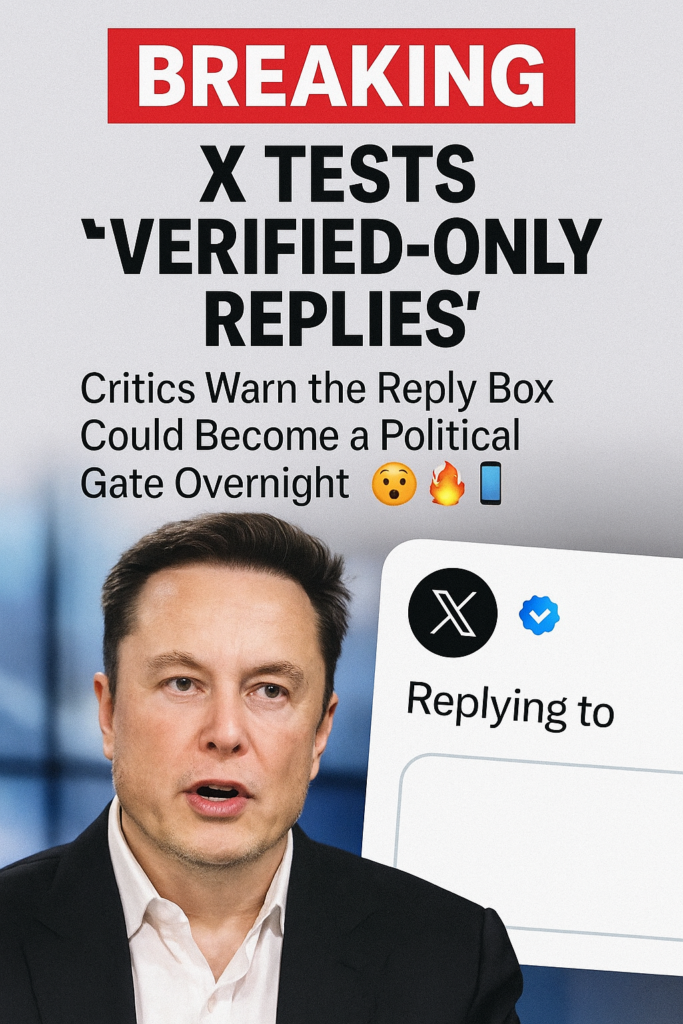This screenshot has width=683, height=1024.
Task: Click the opening quote mark before VERIFIED
Action: click(x=91, y=229)
